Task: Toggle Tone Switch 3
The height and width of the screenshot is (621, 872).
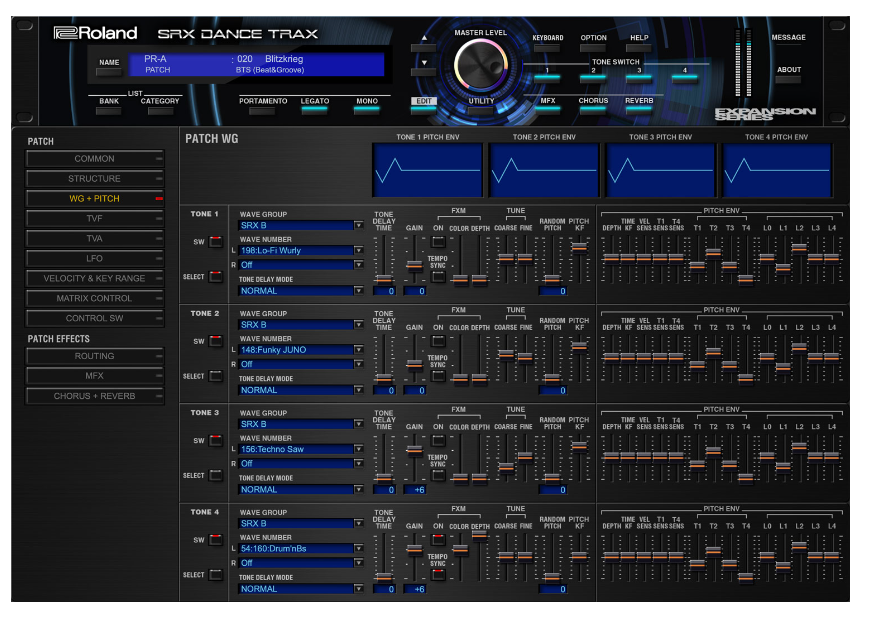Action: coord(638,78)
